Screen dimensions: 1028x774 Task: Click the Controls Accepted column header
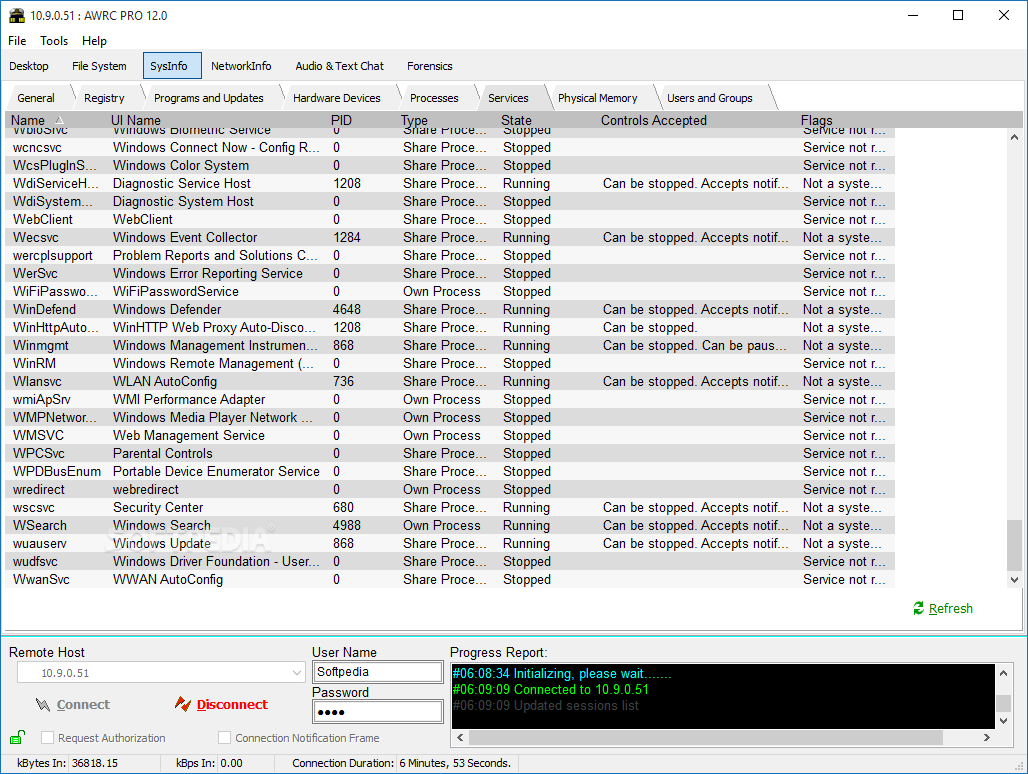tap(696, 120)
